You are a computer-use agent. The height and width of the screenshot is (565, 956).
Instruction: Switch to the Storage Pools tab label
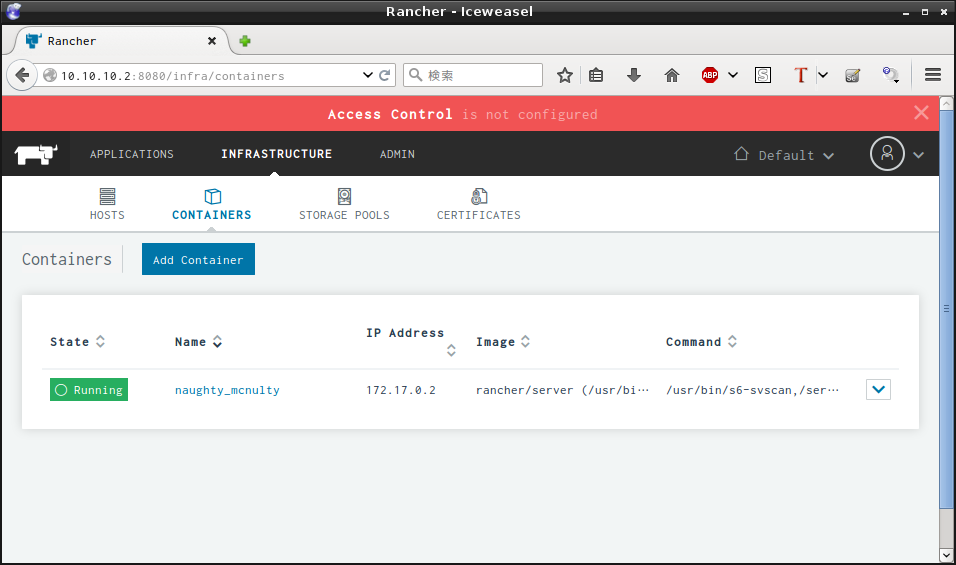pos(344,215)
